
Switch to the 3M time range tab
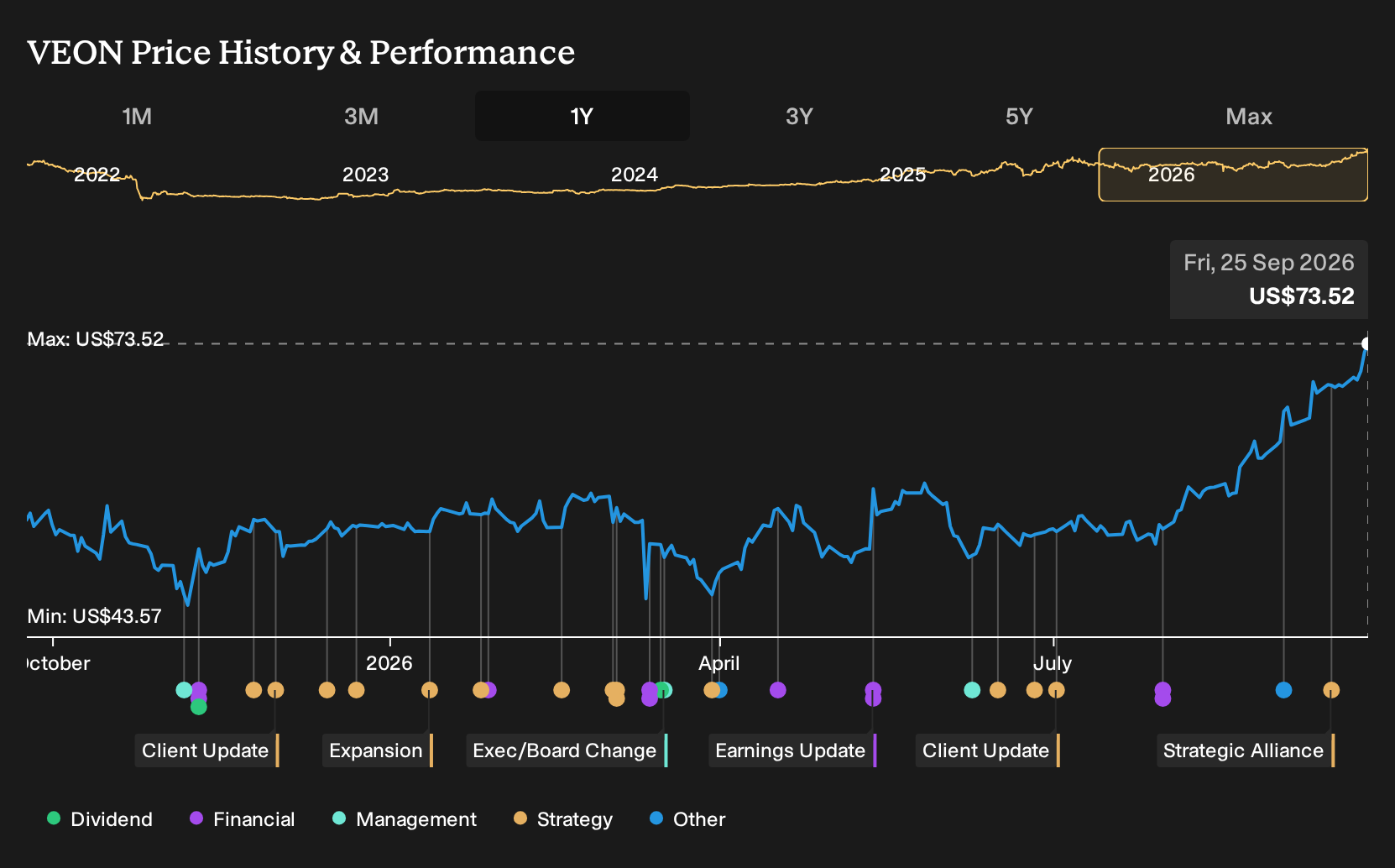pyautogui.click(x=361, y=116)
